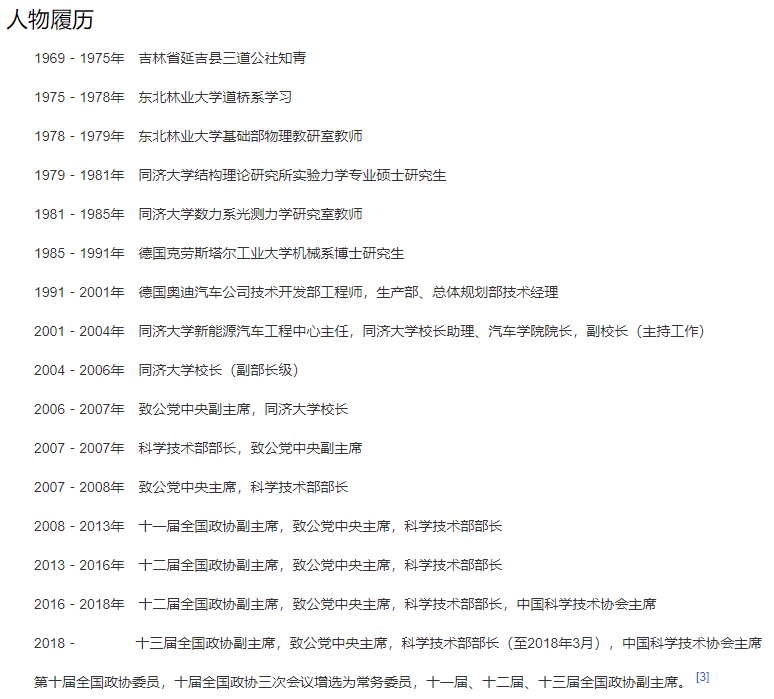Select the 2007 - 2008年 date range
Image resolution: width=774 pixels, height=699 pixels.
79,487
